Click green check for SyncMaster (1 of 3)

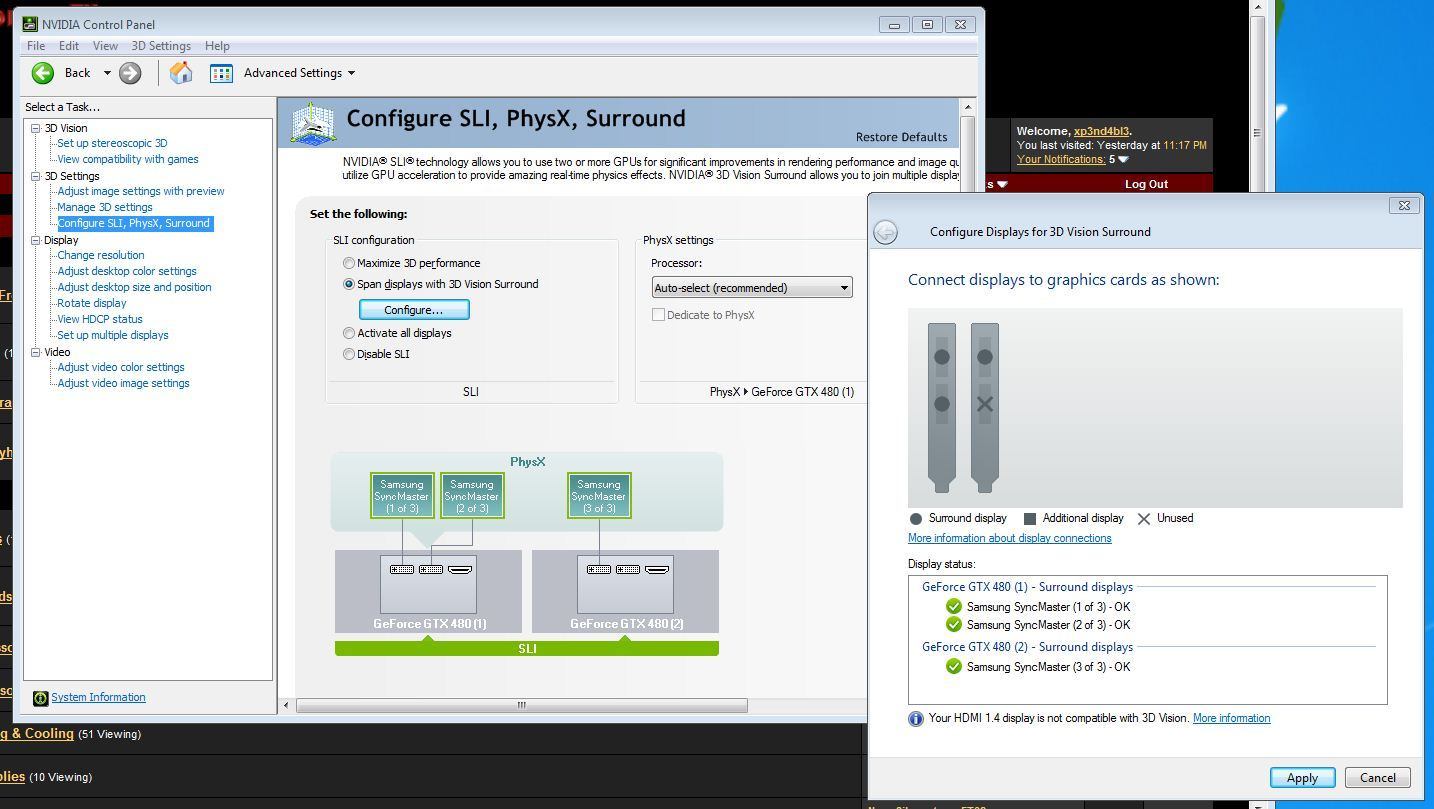(953, 607)
